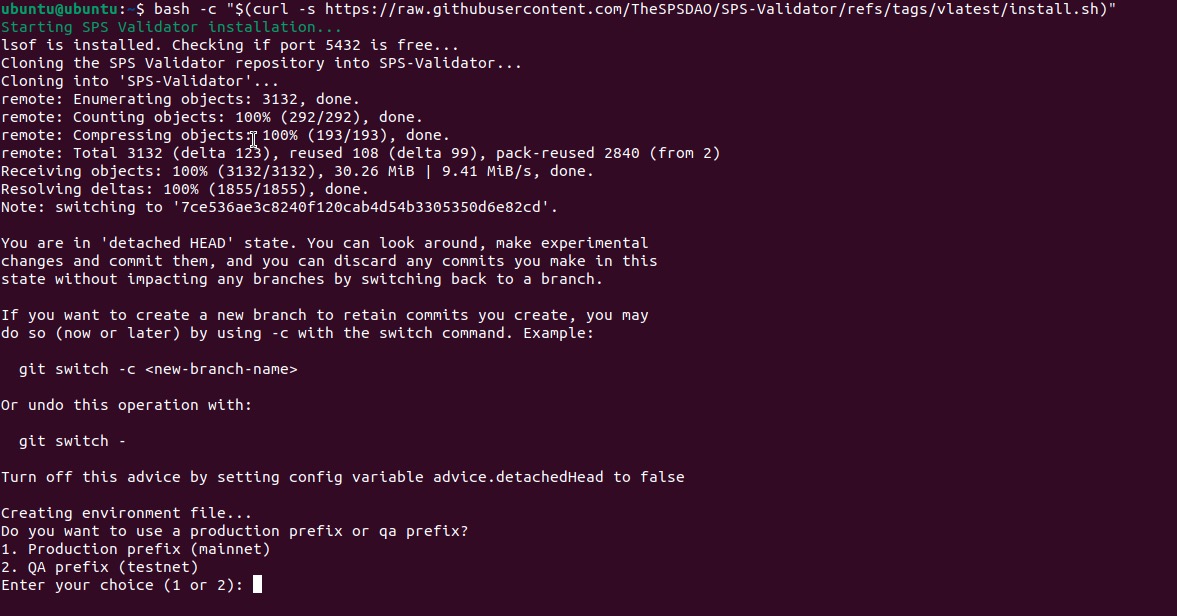Click the "remote: Counting objects: 100%" line
The height and width of the screenshot is (616, 1177).
click(212, 117)
